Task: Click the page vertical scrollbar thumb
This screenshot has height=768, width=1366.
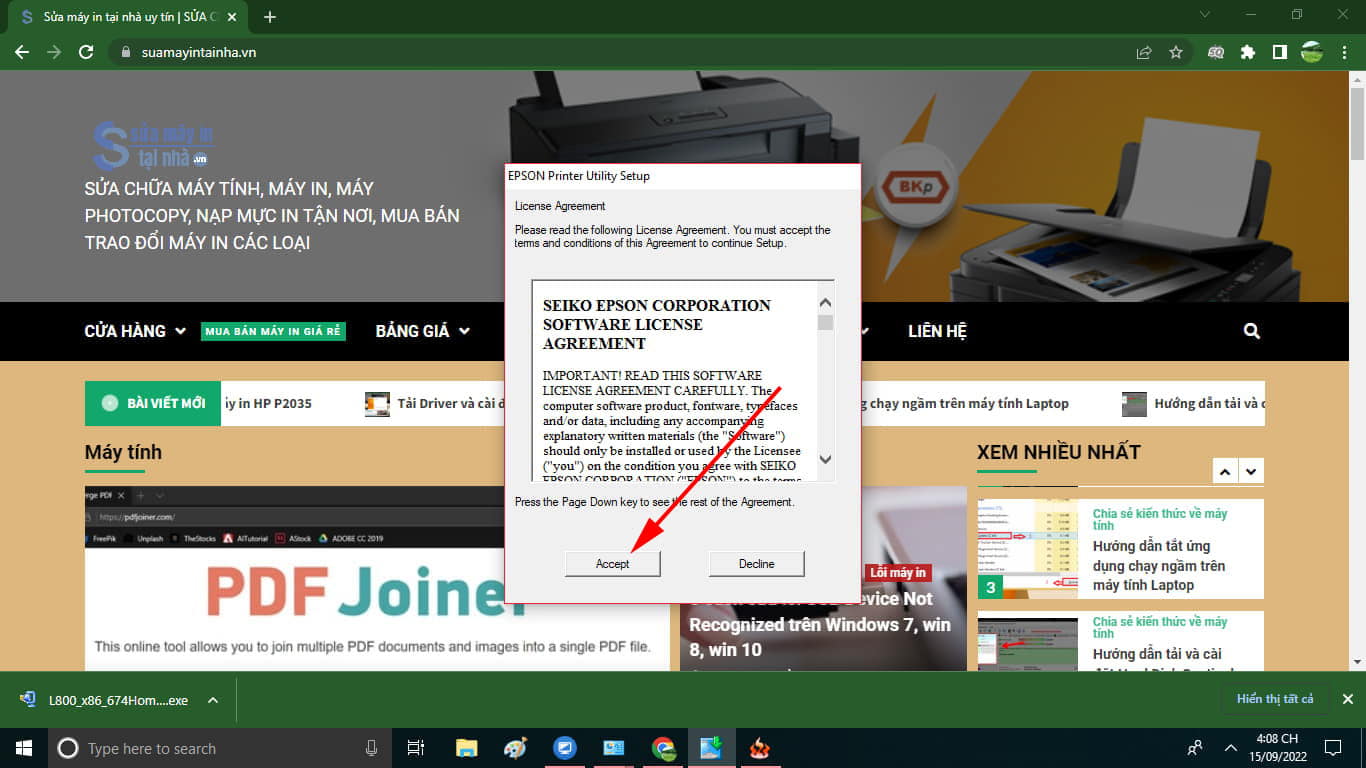Action: pyautogui.click(x=1357, y=122)
